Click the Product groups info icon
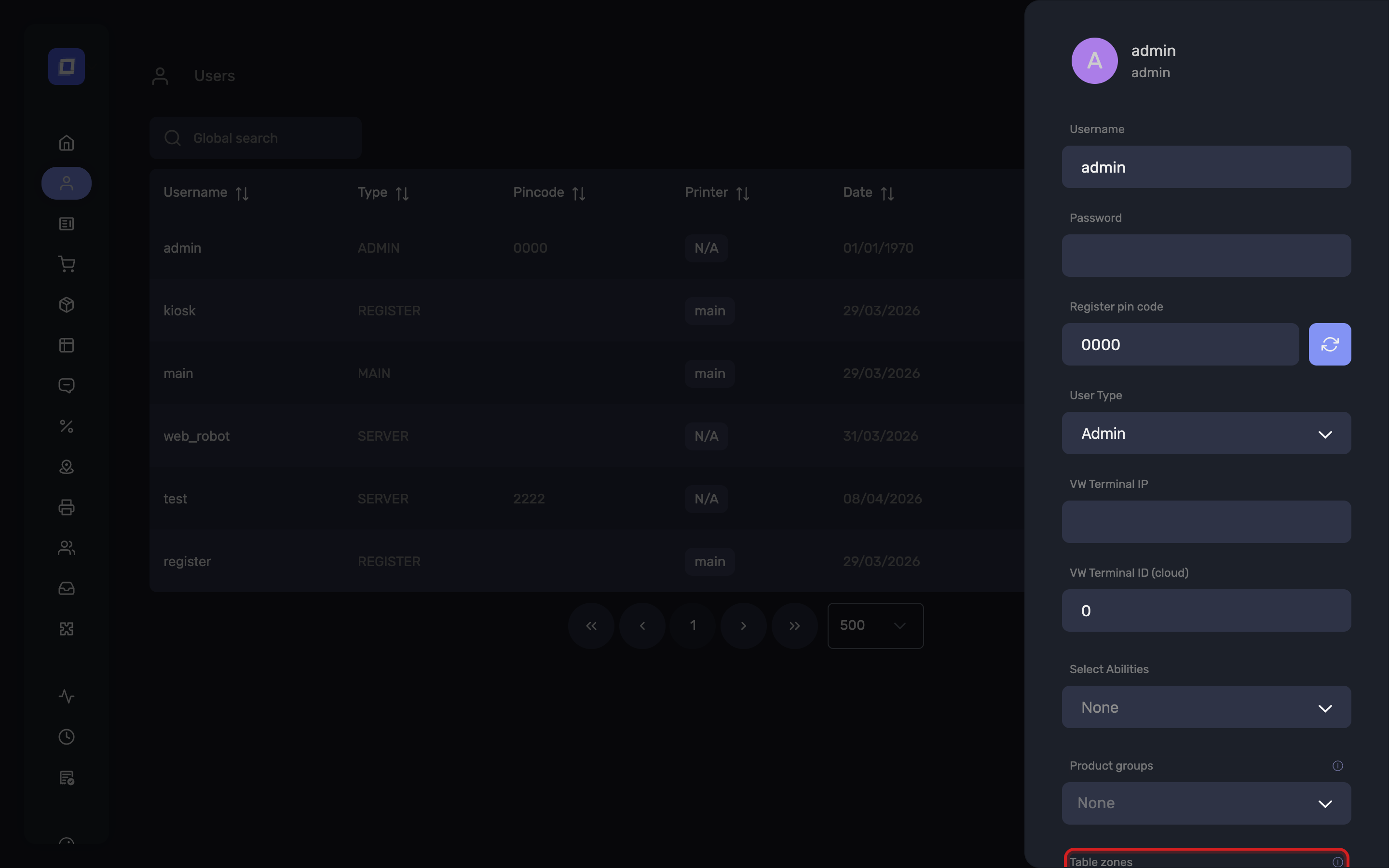Image resolution: width=1389 pixels, height=868 pixels. point(1337,766)
